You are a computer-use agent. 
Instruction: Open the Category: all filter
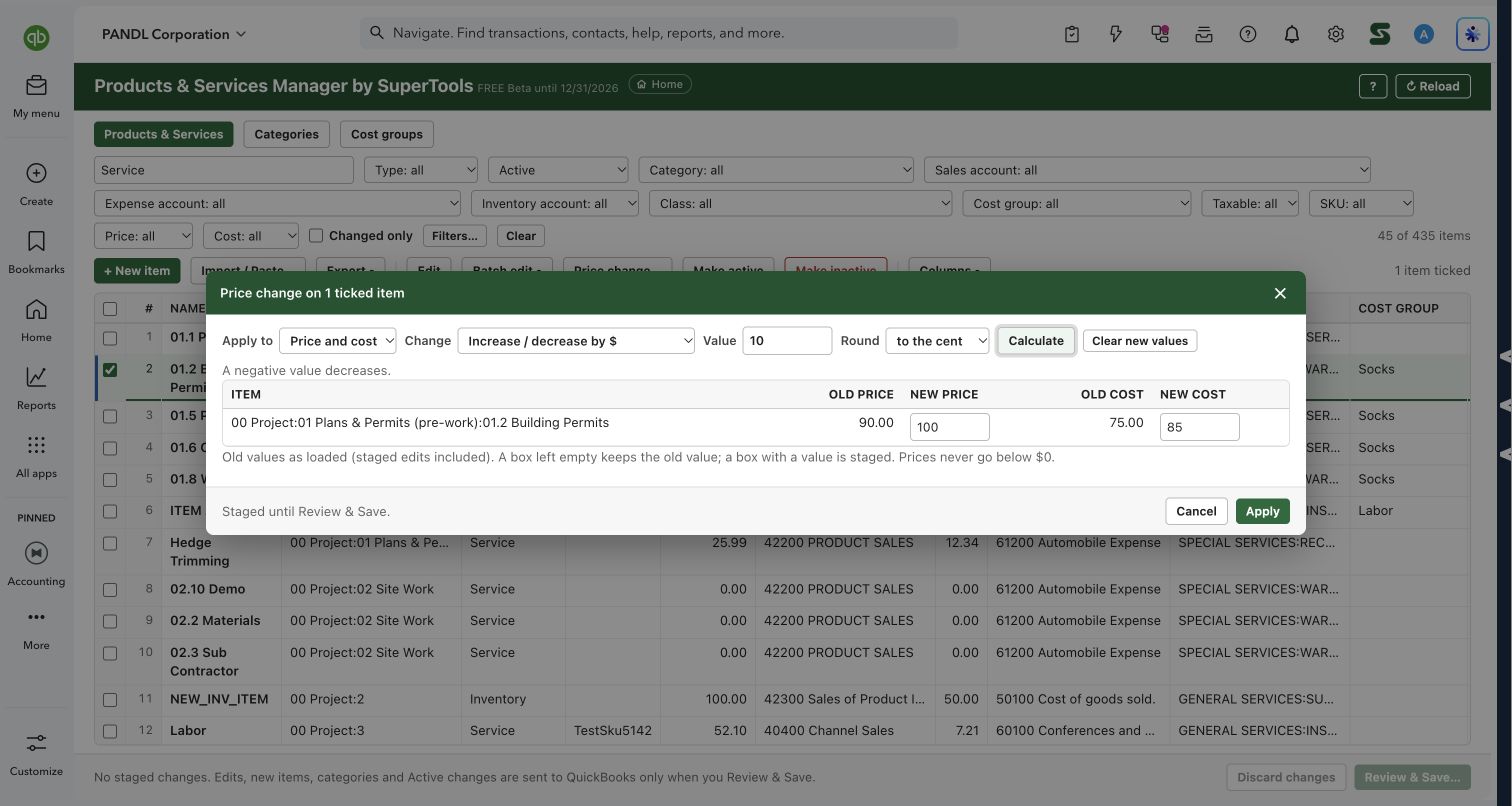pos(776,170)
